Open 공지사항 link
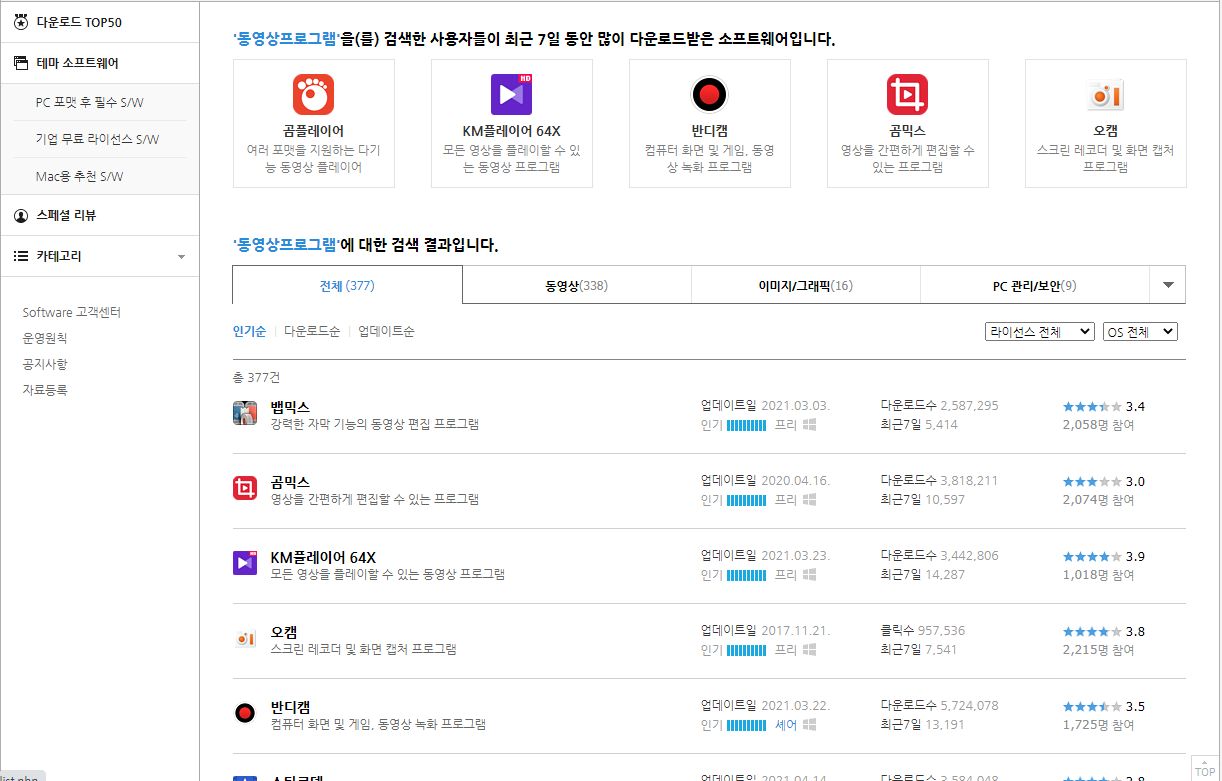This screenshot has height=781, width=1222. [x=45, y=365]
